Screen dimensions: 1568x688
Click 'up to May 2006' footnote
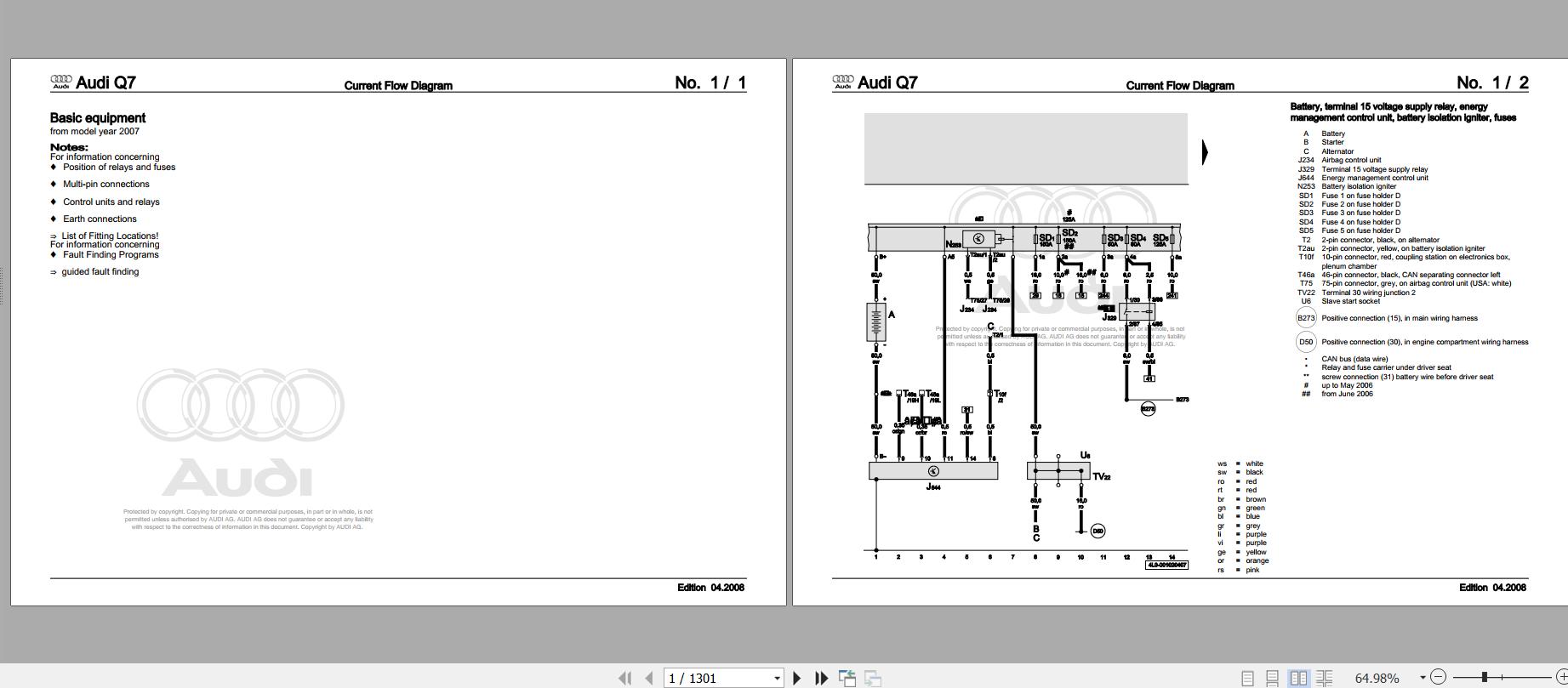1347,385
